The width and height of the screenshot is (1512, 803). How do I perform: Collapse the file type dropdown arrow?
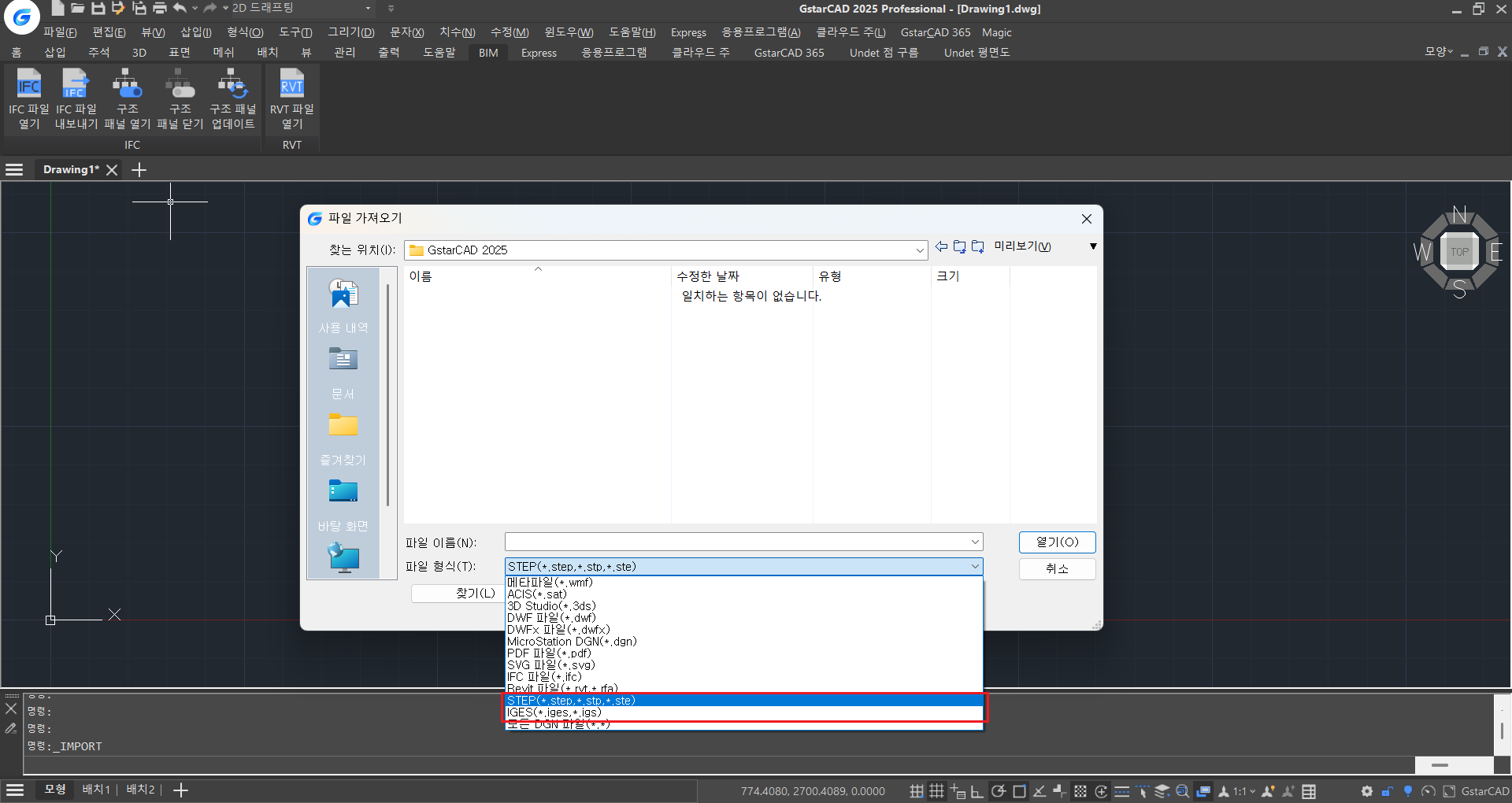[x=975, y=566]
